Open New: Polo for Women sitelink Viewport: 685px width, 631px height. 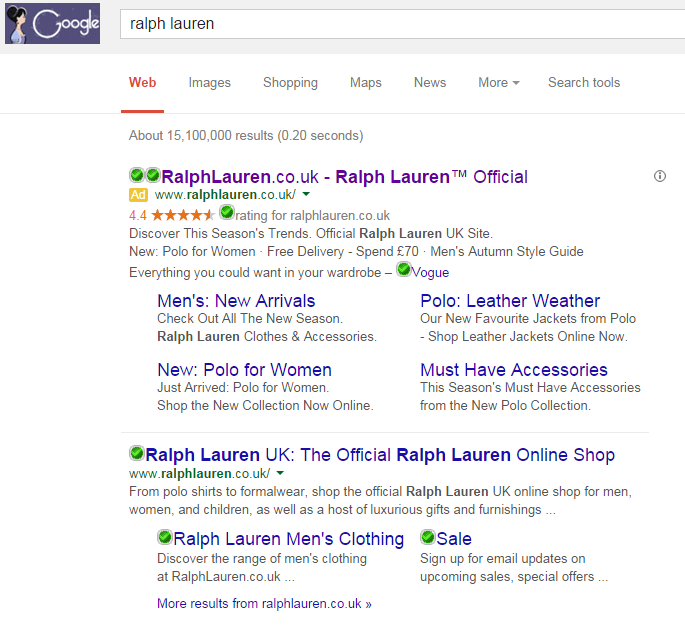(x=245, y=370)
